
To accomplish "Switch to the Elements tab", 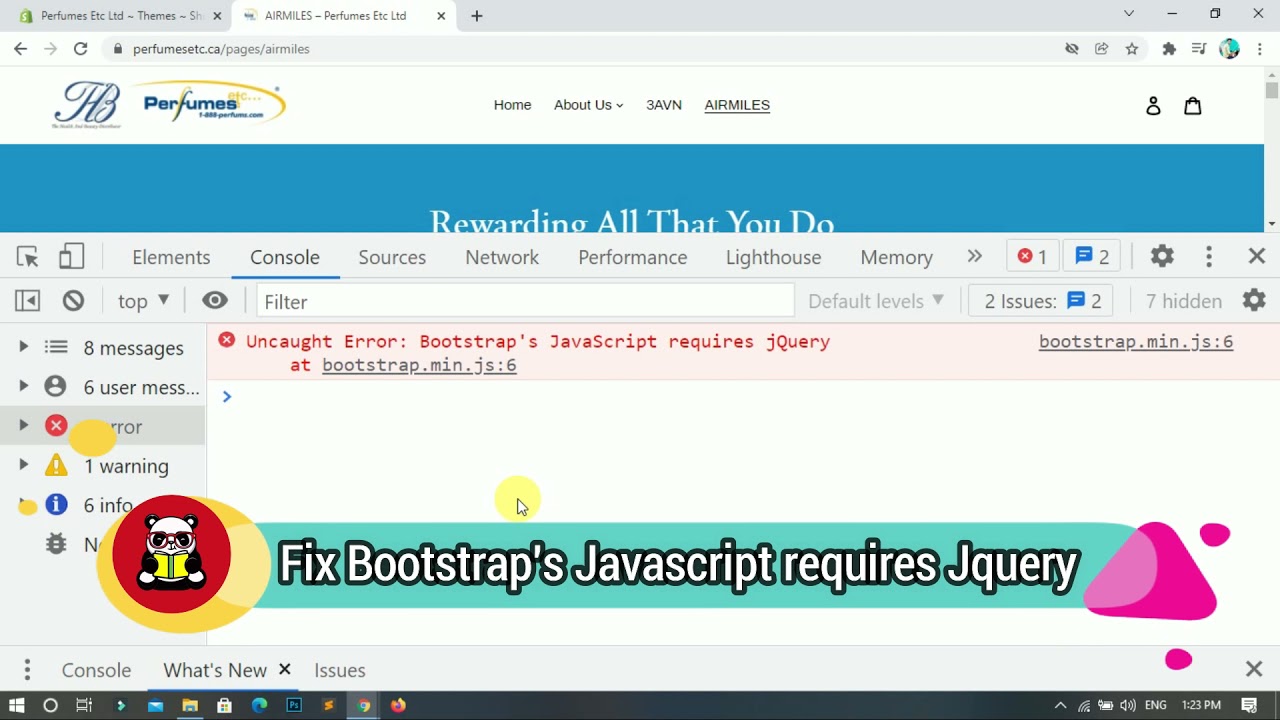I will click(171, 257).
